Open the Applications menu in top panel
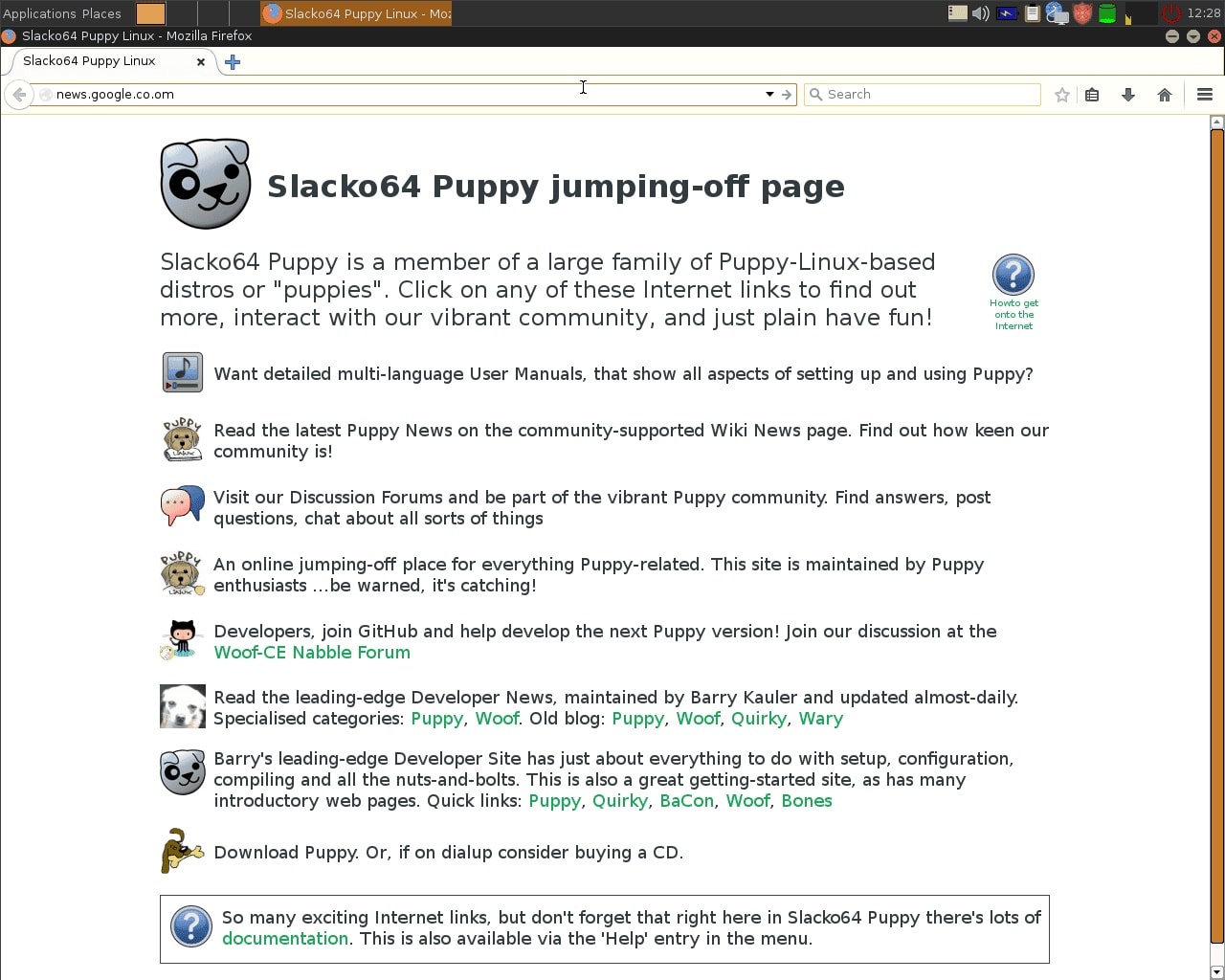 (x=39, y=13)
